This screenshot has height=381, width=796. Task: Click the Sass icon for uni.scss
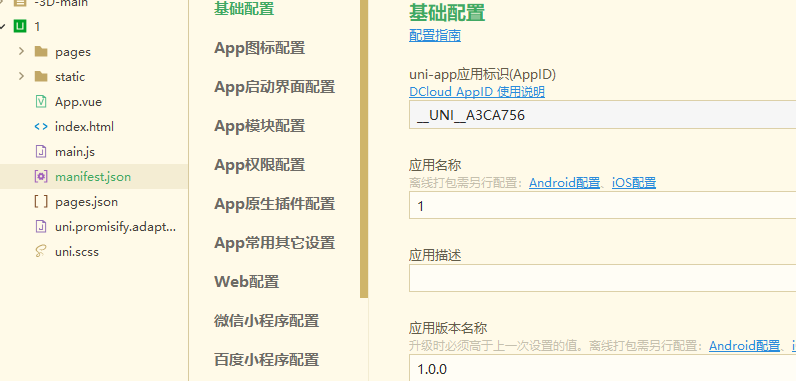[x=41, y=252]
